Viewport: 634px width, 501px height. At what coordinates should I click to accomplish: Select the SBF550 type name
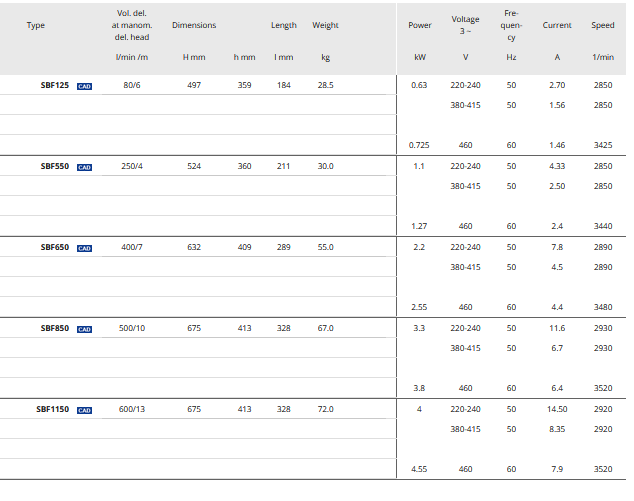tap(54, 167)
